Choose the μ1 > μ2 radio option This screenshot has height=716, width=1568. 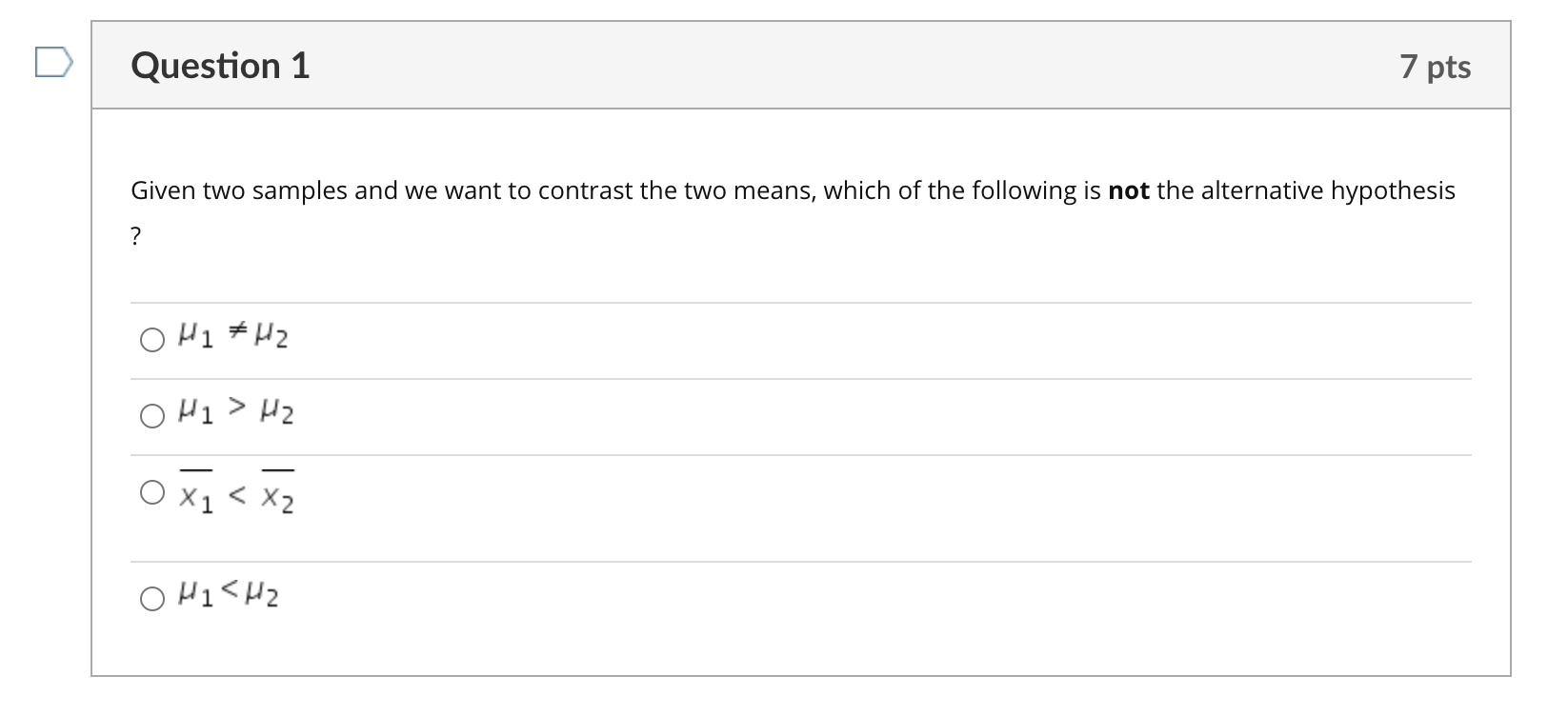point(152,416)
